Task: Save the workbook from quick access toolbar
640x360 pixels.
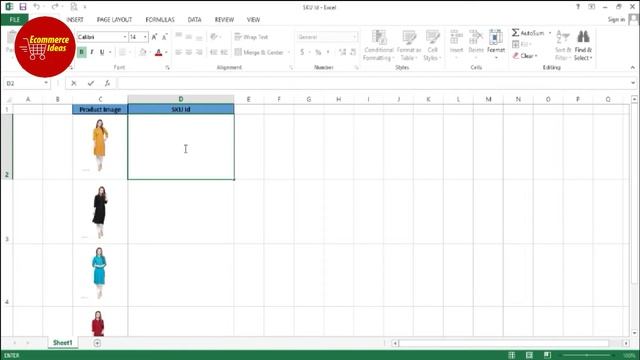Action: [x=23, y=7]
